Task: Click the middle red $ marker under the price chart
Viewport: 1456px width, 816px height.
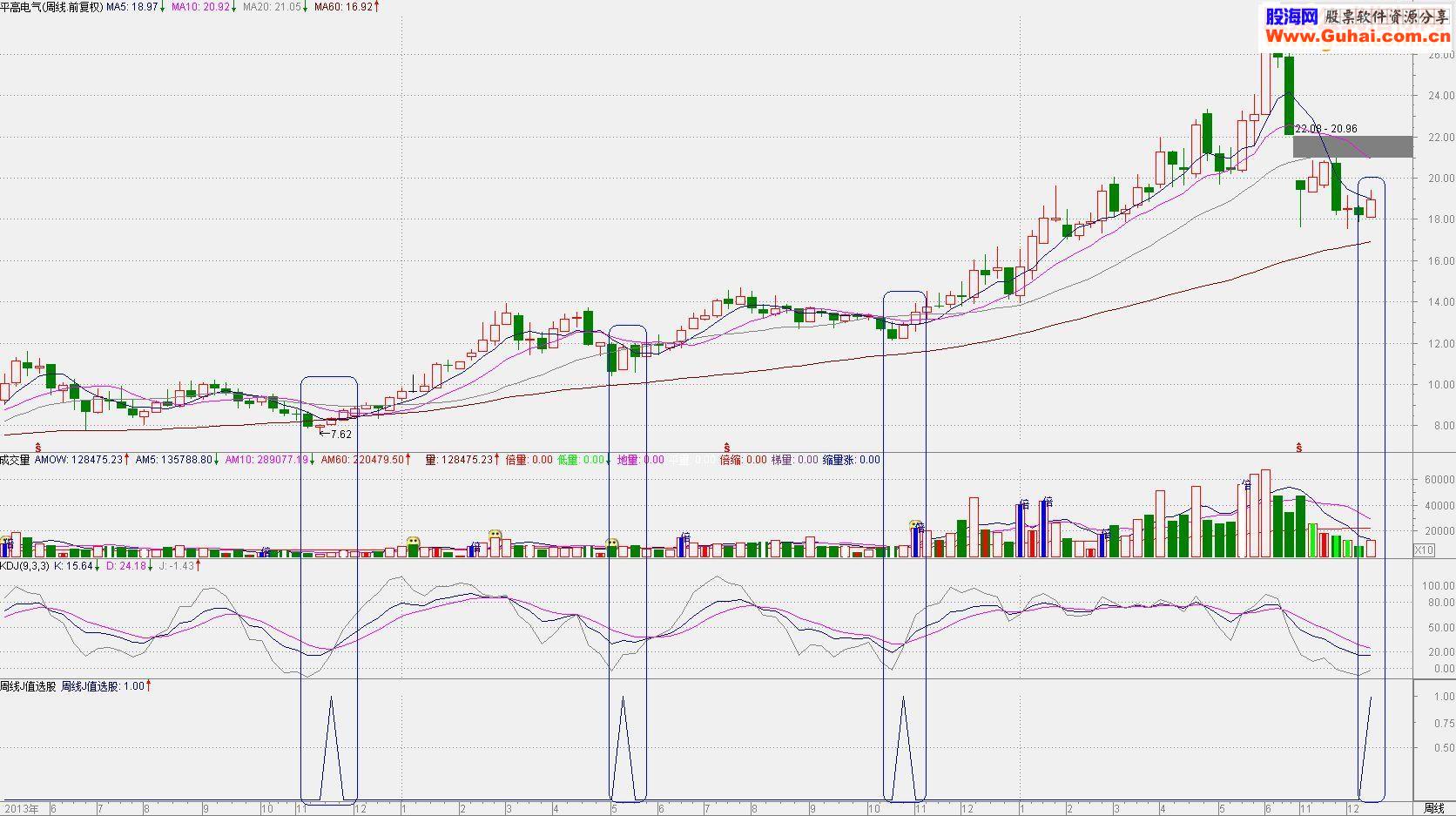Action: (x=727, y=446)
